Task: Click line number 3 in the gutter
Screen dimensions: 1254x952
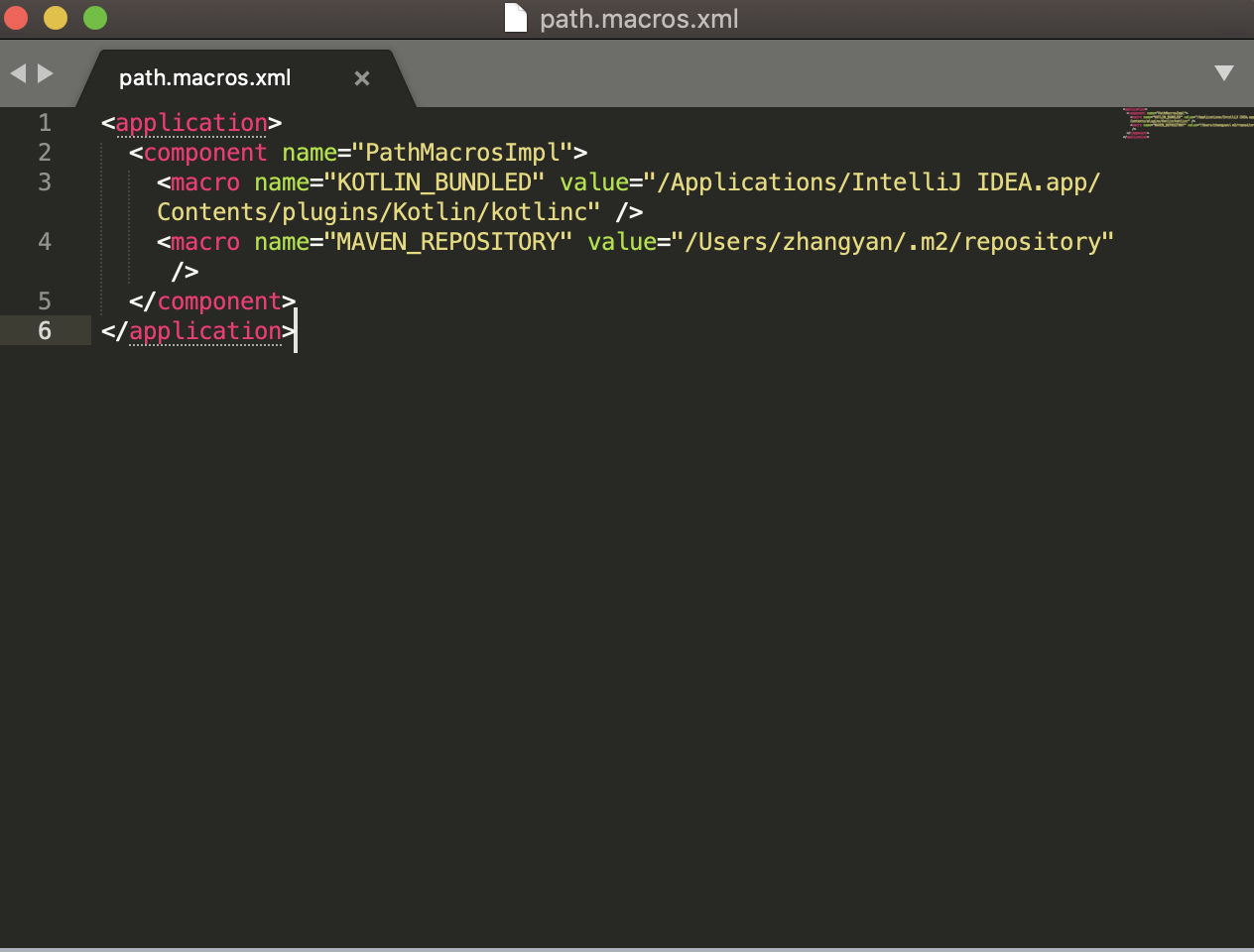Action: pyautogui.click(x=45, y=182)
